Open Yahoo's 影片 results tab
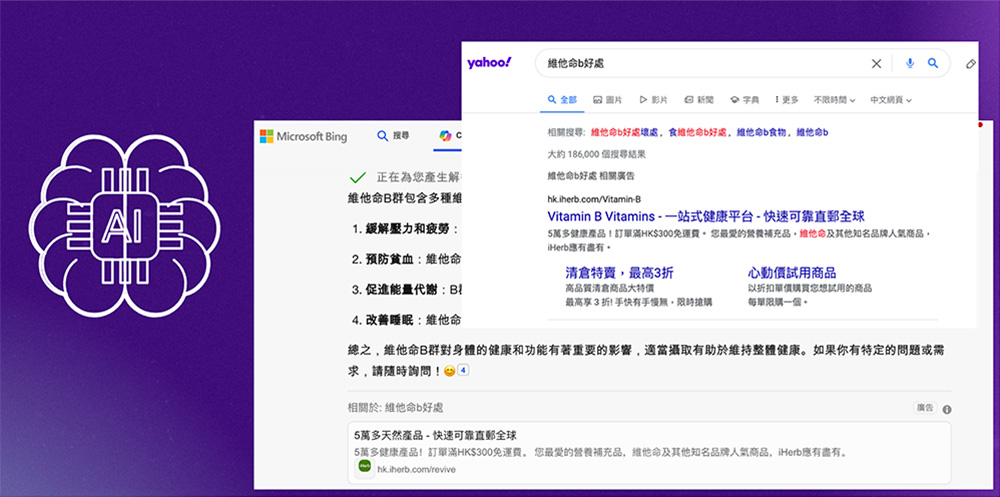This screenshot has height=497, width=1000. pyautogui.click(x=653, y=100)
